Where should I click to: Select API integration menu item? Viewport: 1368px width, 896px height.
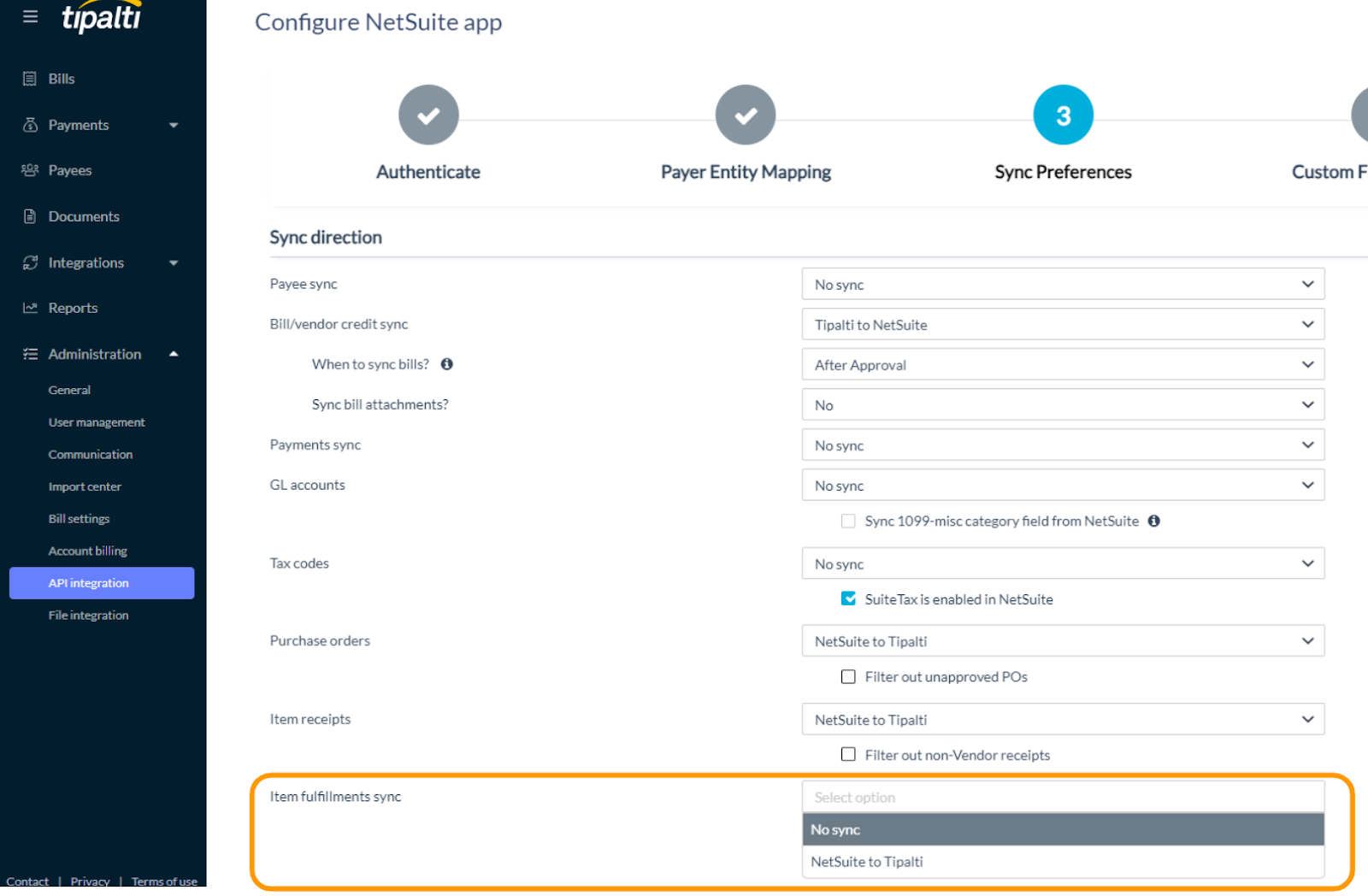coord(102,583)
